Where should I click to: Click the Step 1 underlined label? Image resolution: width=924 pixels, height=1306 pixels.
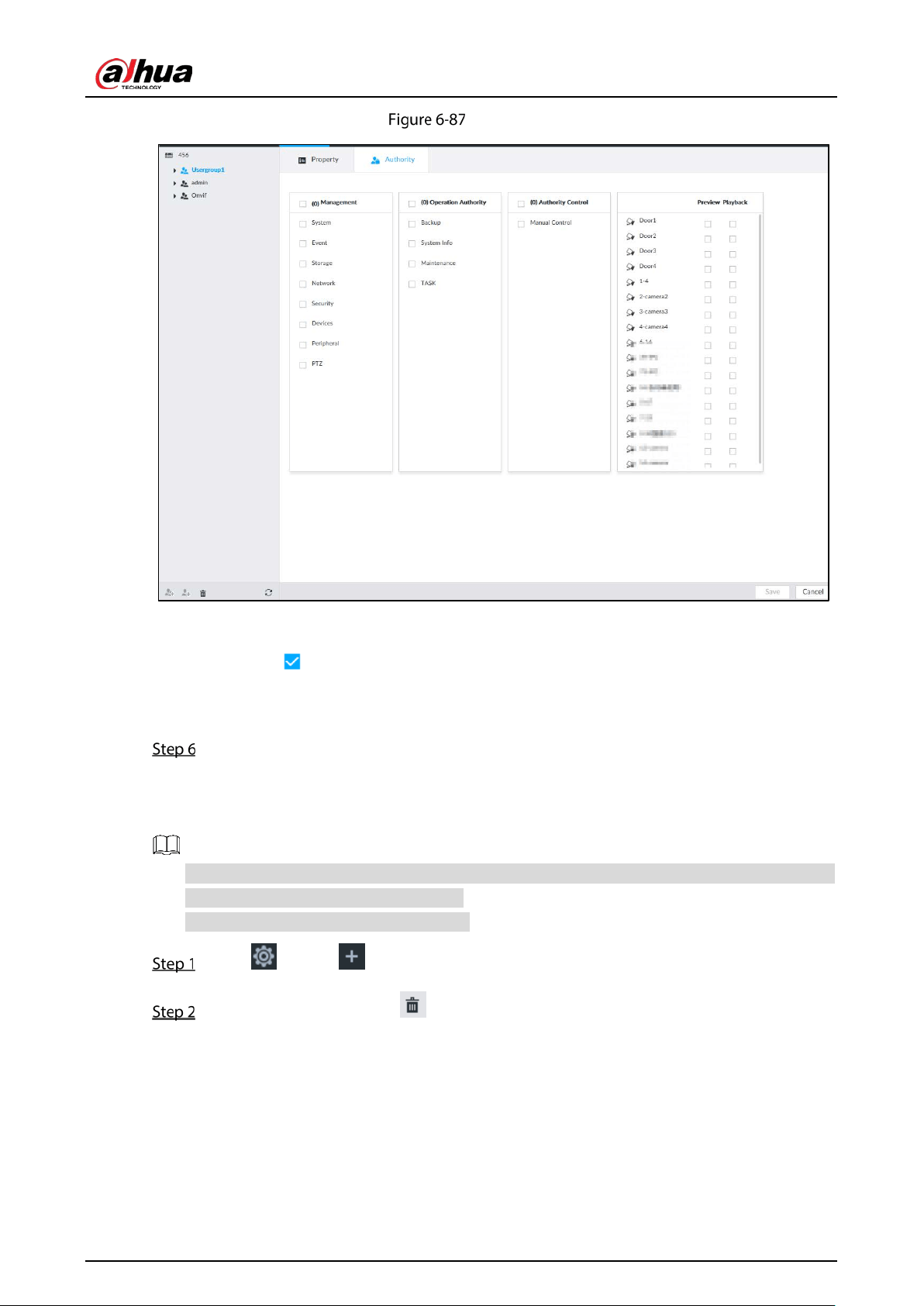coord(174,964)
